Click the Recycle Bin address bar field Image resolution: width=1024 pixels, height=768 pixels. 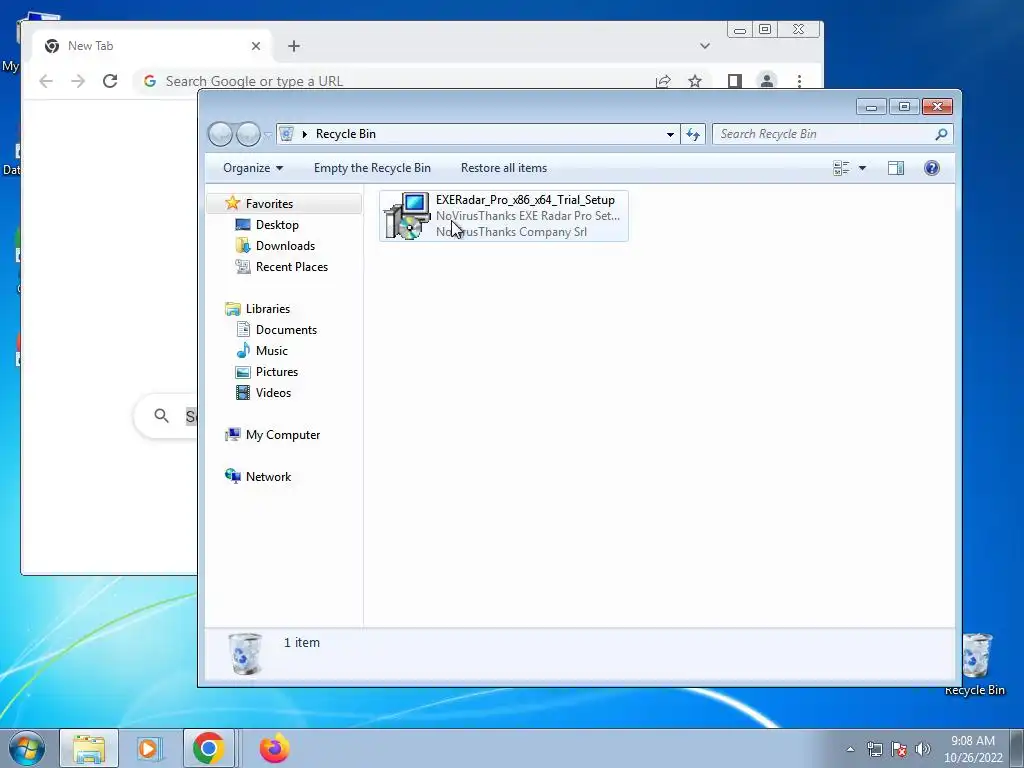478,134
